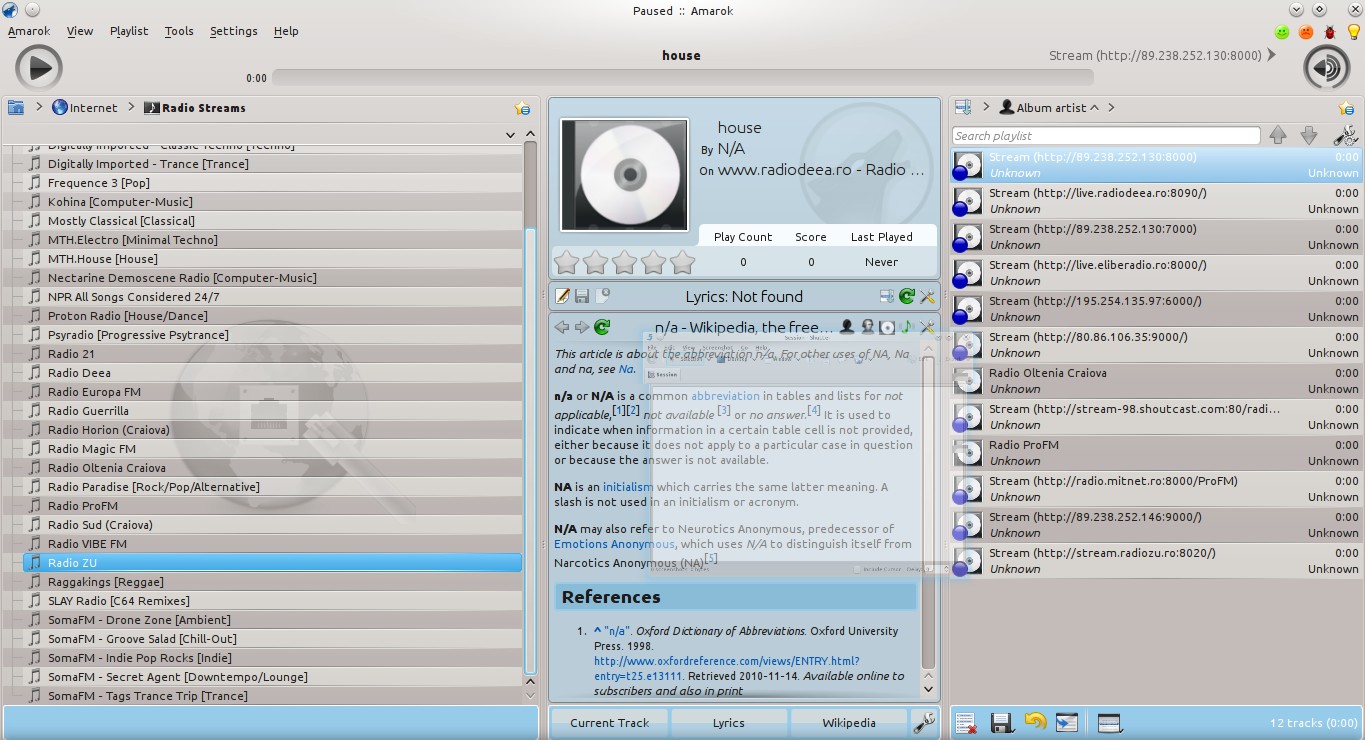The width and height of the screenshot is (1365, 740).
Task: Follow the 'initialism' link
Action: point(628,487)
